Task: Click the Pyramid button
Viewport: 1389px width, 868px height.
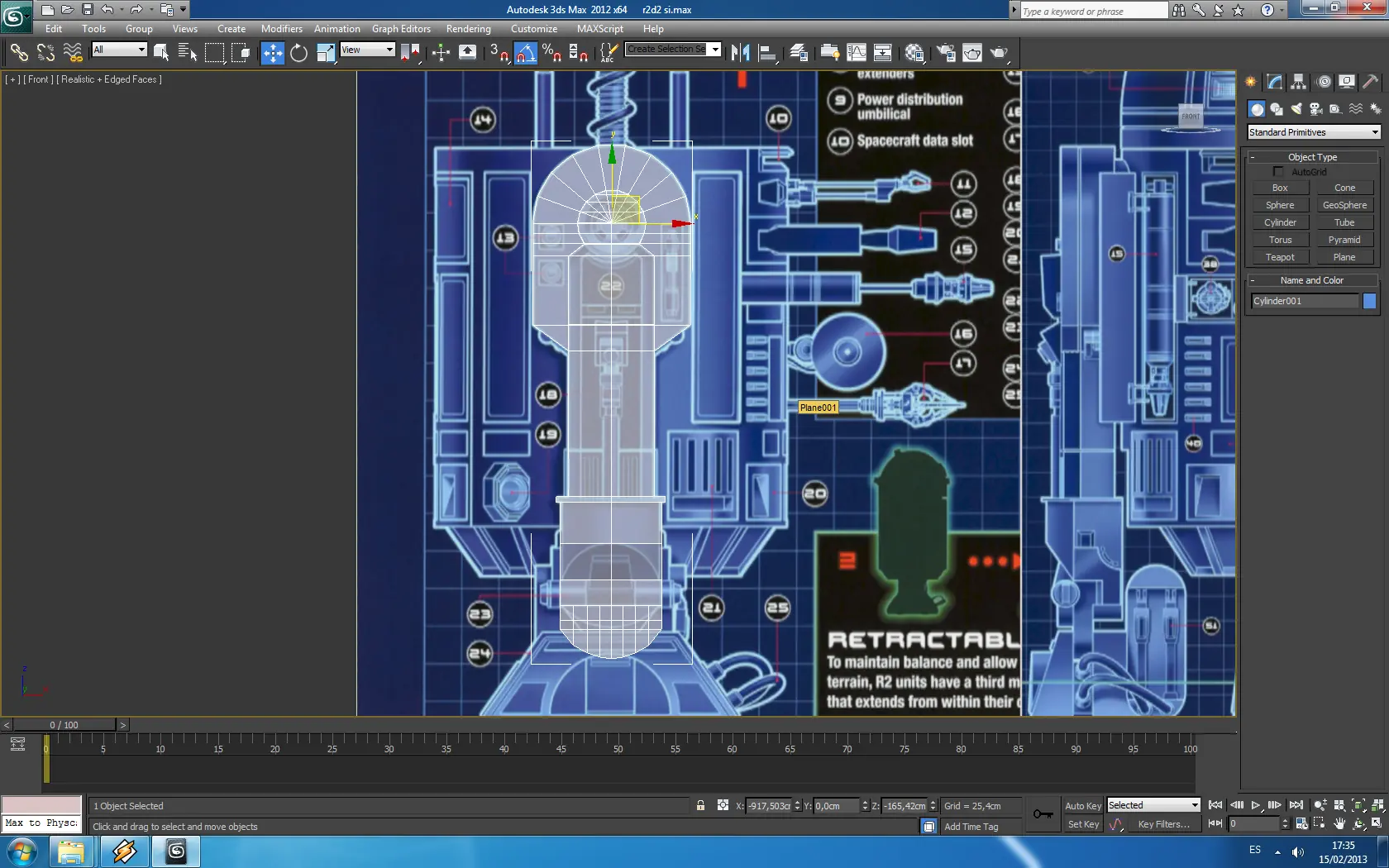Action: (1344, 240)
